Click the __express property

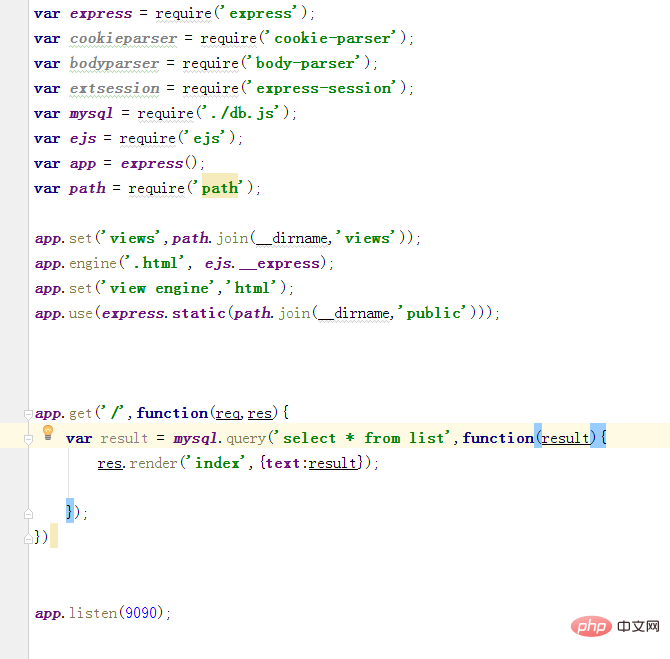pos(280,263)
